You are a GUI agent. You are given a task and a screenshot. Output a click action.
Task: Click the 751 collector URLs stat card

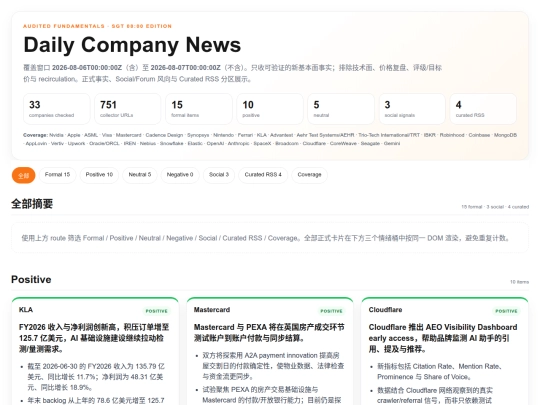click(x=128, y=109)
